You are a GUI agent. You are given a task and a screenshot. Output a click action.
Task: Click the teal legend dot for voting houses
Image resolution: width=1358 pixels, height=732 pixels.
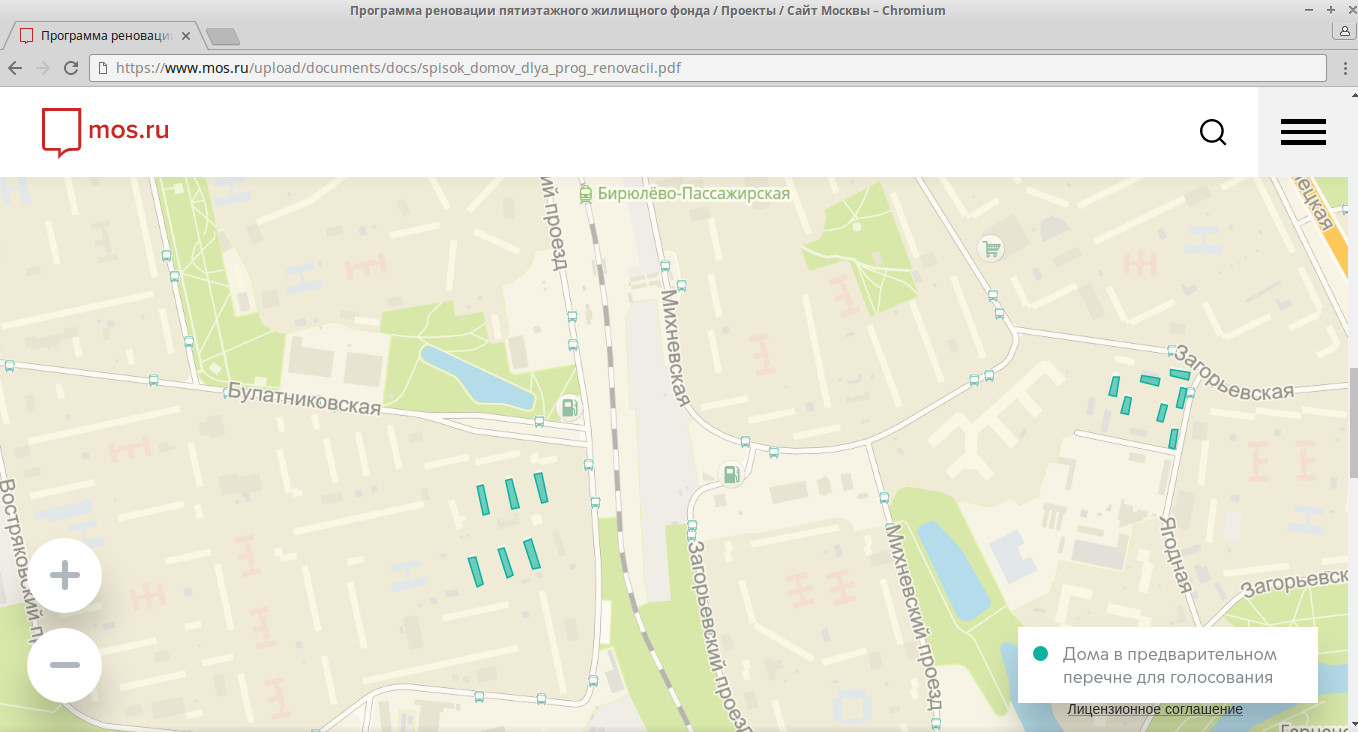pos(1040,654)
